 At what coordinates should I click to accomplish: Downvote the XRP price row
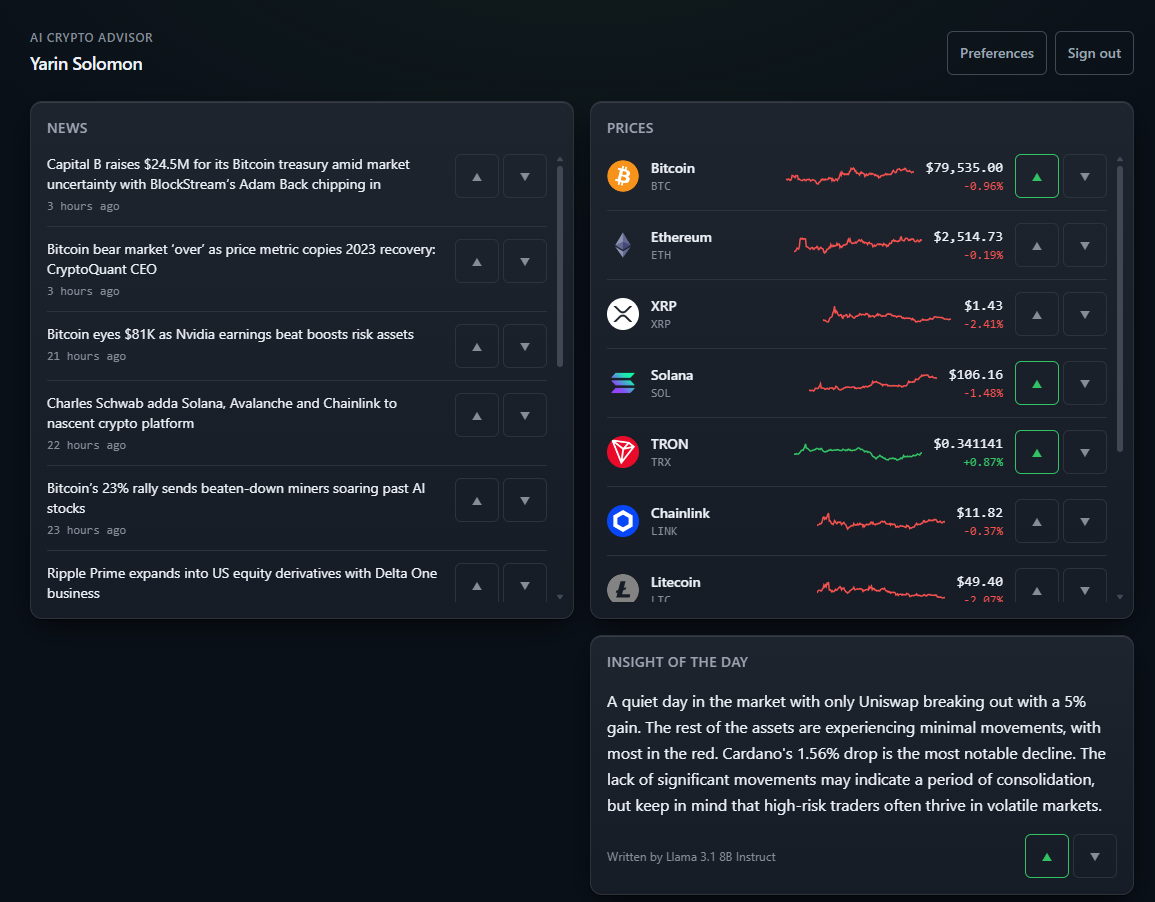click(x=1084, y=314)
